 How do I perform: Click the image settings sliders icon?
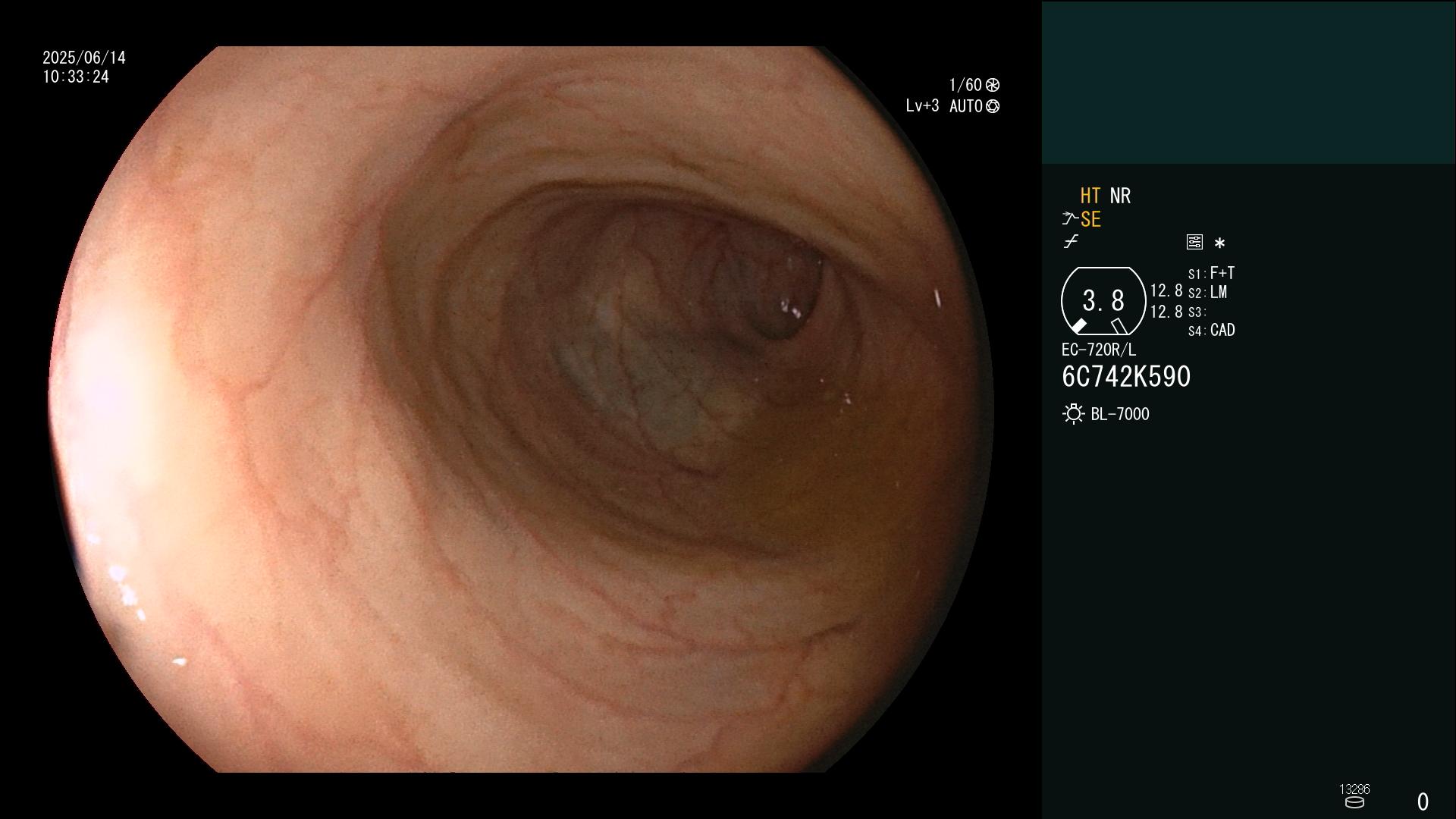coord(1194,242)
